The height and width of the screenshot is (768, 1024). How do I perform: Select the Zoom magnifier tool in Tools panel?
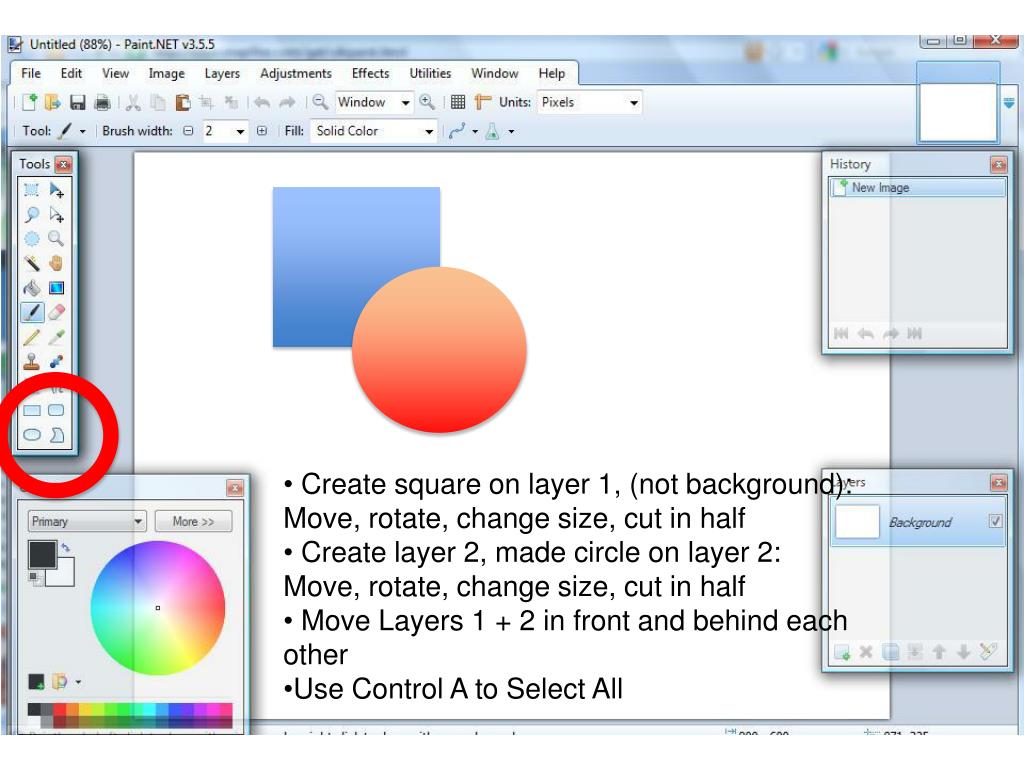coord(56,239)
